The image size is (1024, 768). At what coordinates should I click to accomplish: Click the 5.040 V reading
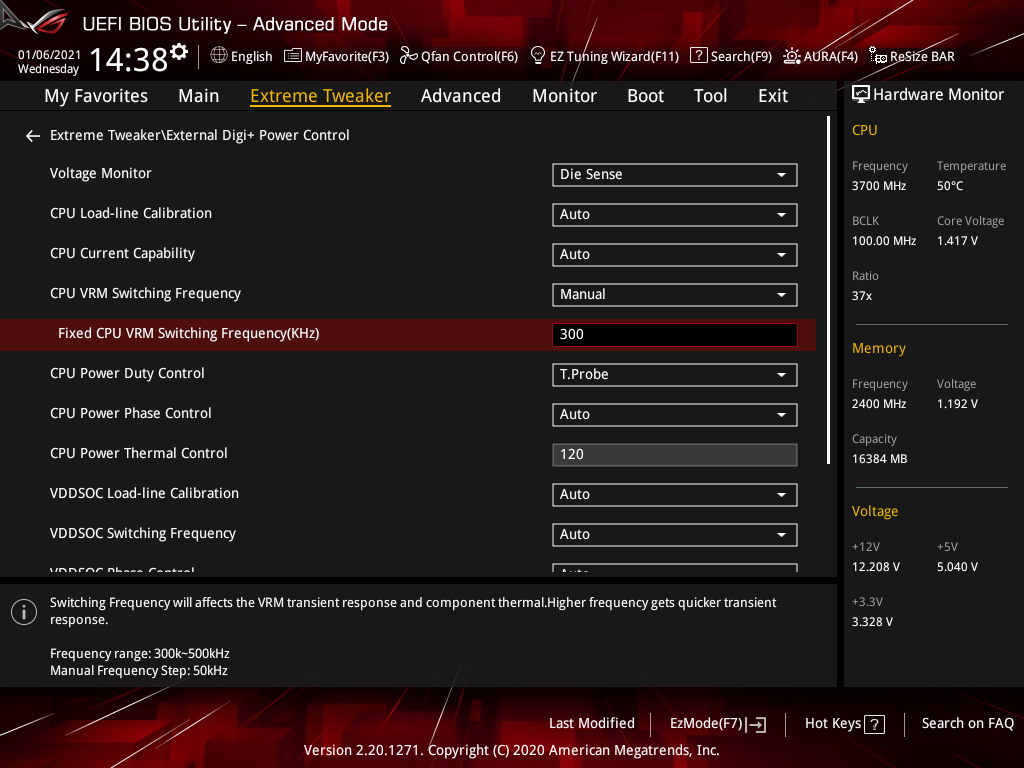pyautogui.click(x=957, y=567)
